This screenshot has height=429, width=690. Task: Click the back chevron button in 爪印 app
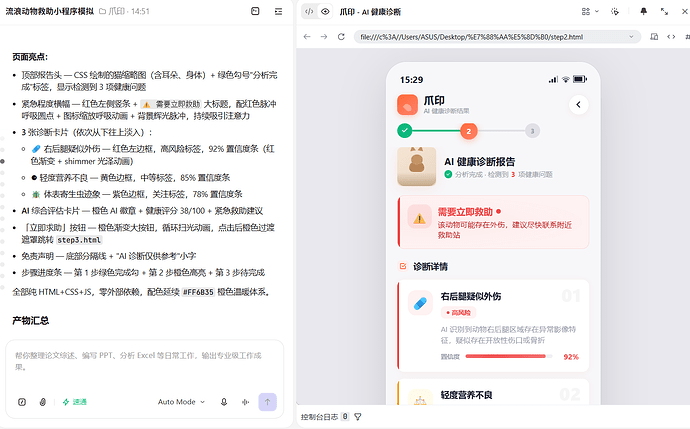(x=579, y=105)
